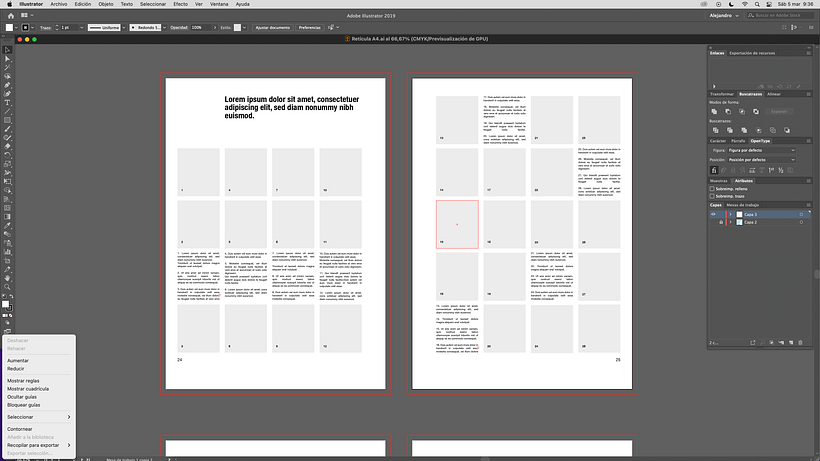Viewport: 820px width, 461px height.
Task: Select the Free Transform tool
Action: coord(7,182)
